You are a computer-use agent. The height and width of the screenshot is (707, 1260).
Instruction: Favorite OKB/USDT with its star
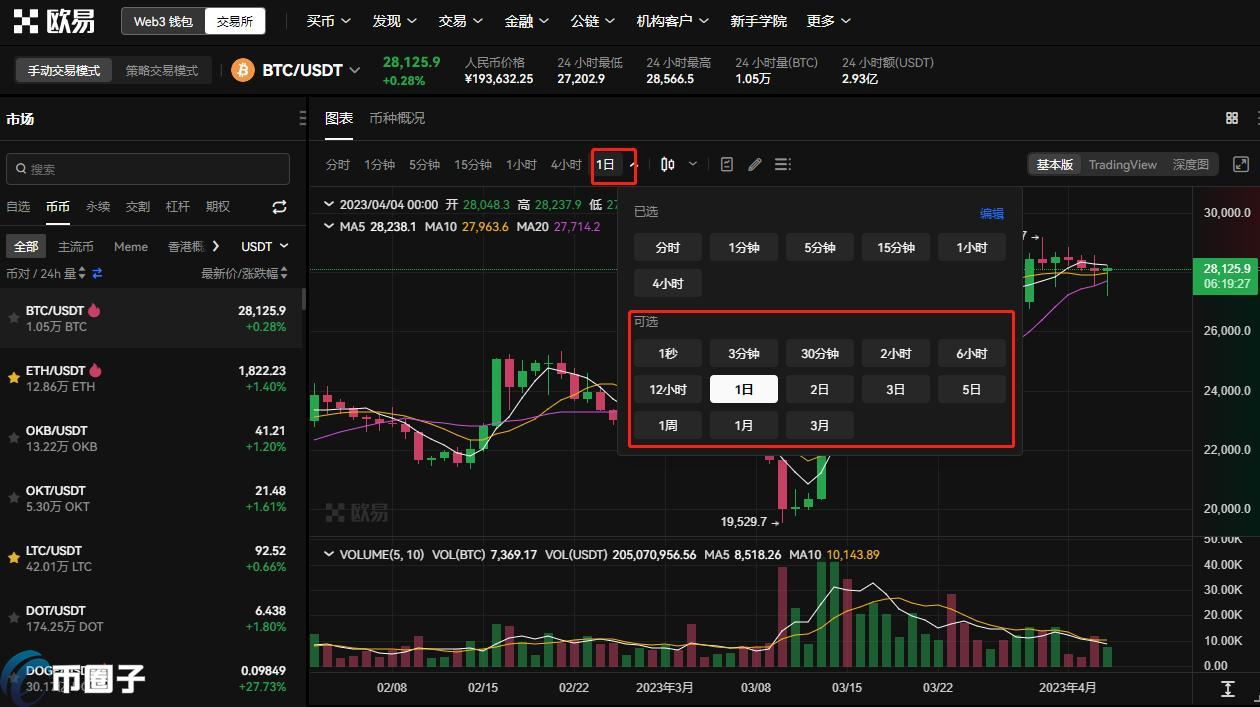click(14, 438)
